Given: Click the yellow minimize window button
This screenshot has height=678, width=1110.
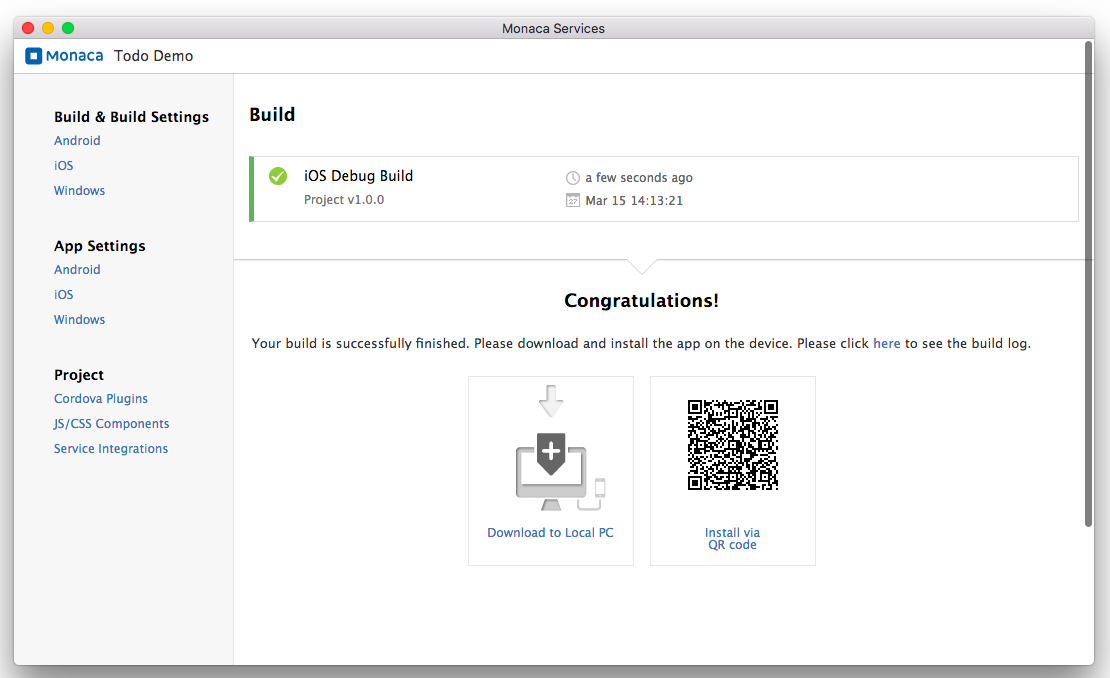Looking at the screenshot, I should pos(48,28).
